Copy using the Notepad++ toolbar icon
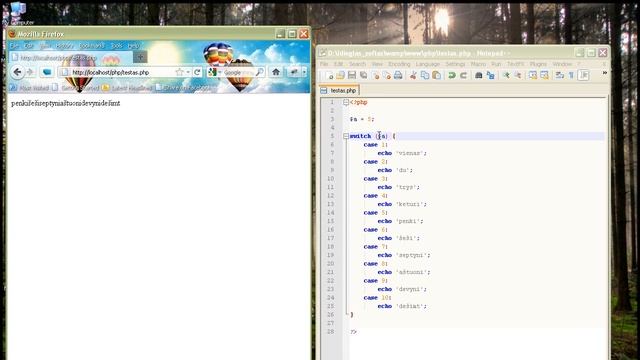Screen dimensions: 640x360 tap(425, 75)
